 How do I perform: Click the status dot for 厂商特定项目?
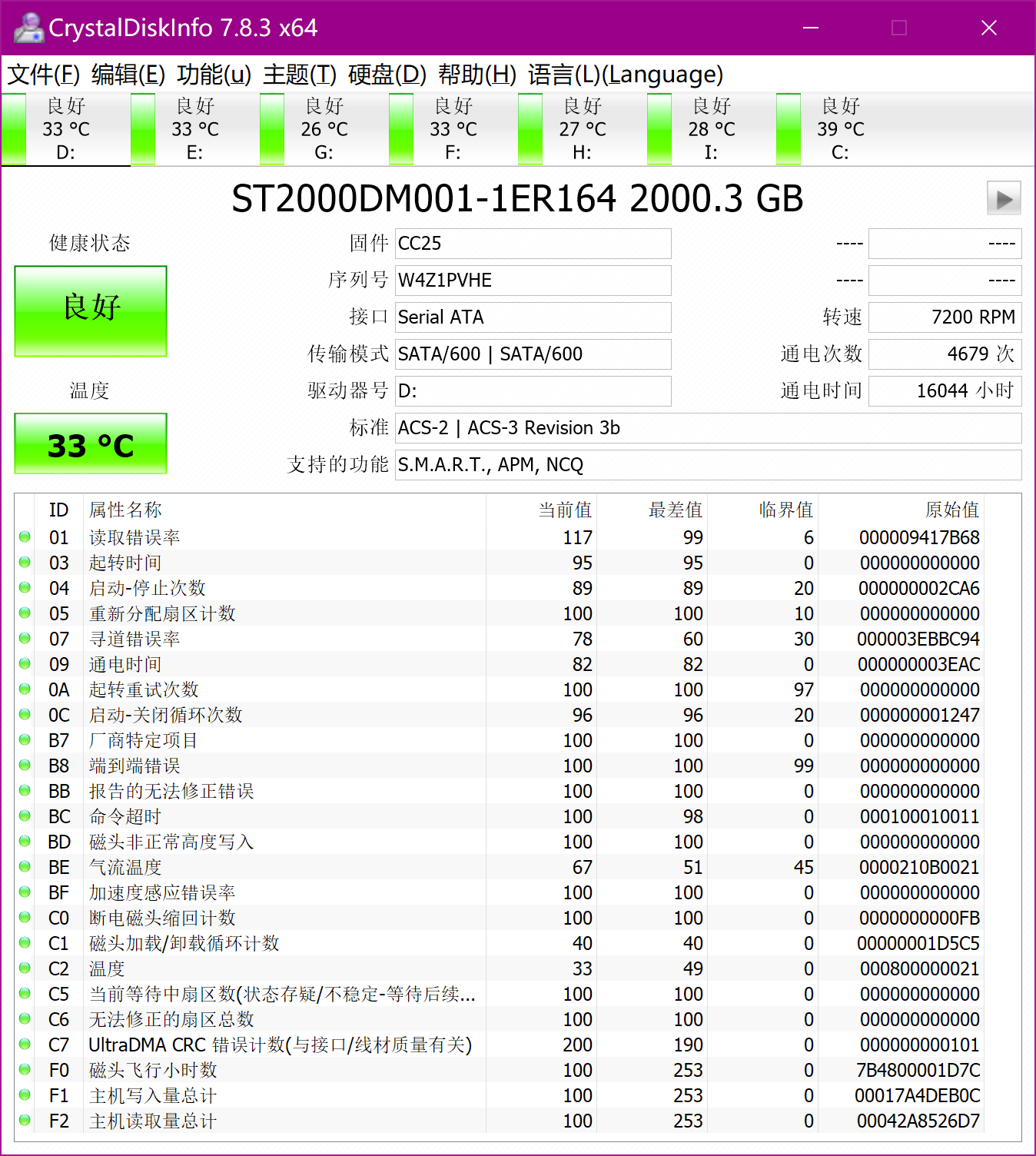coord(25,739)
